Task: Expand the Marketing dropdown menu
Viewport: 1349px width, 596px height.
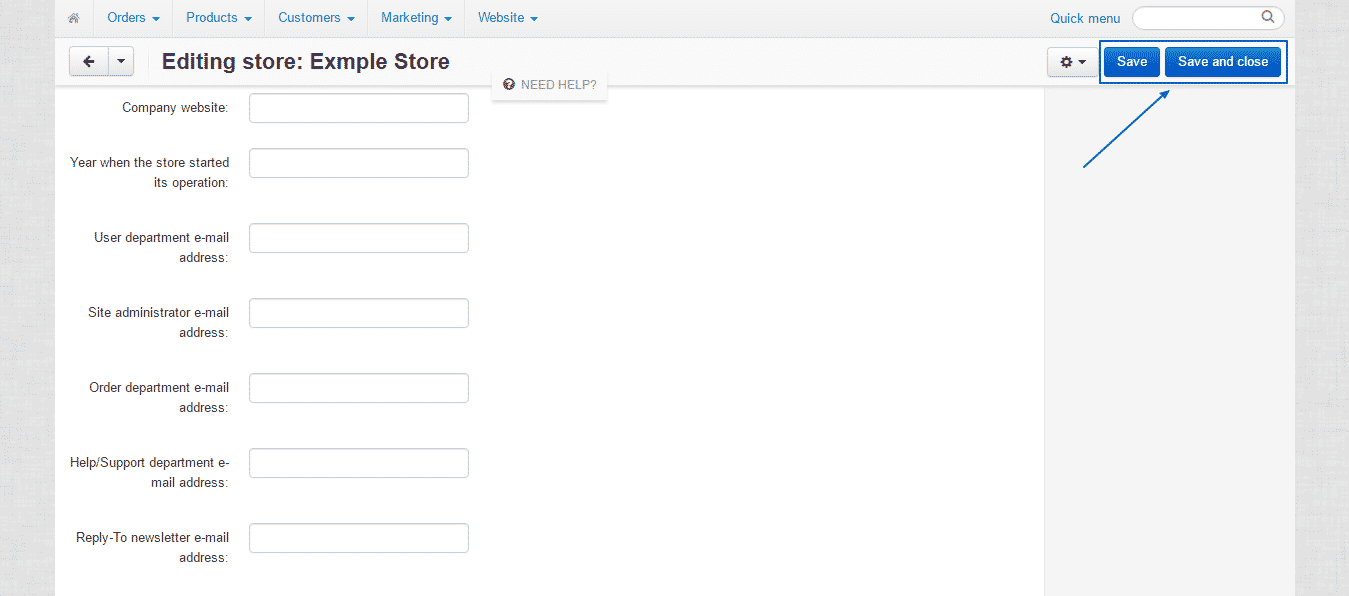Action: click(416, 18)
